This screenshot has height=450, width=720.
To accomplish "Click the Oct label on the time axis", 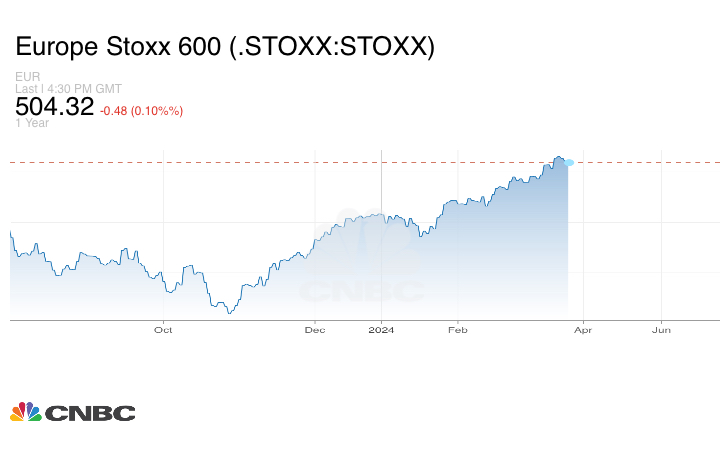I will pyautogui.click(x=163, y=329).
